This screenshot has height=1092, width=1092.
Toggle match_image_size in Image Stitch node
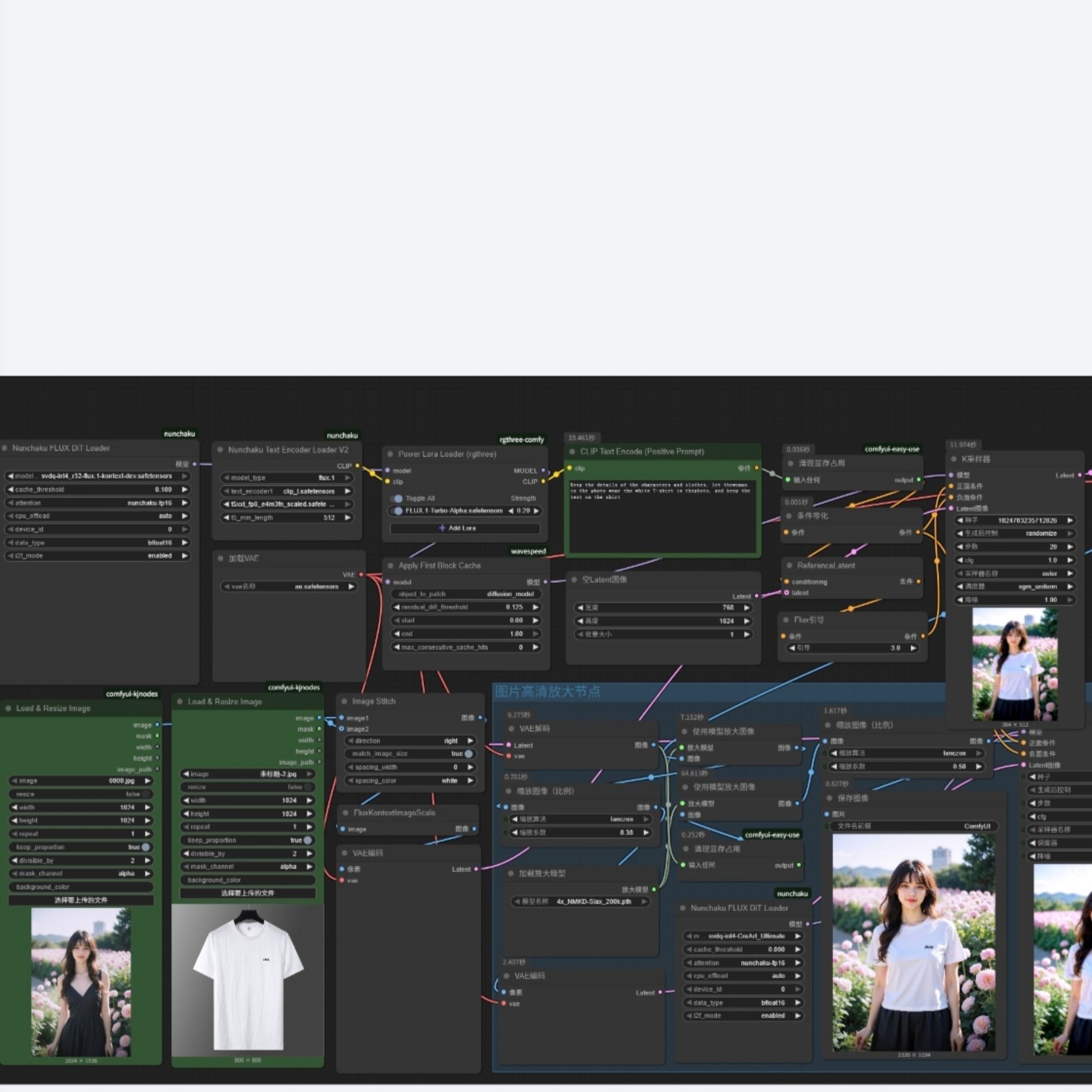[x=468, y=753]
